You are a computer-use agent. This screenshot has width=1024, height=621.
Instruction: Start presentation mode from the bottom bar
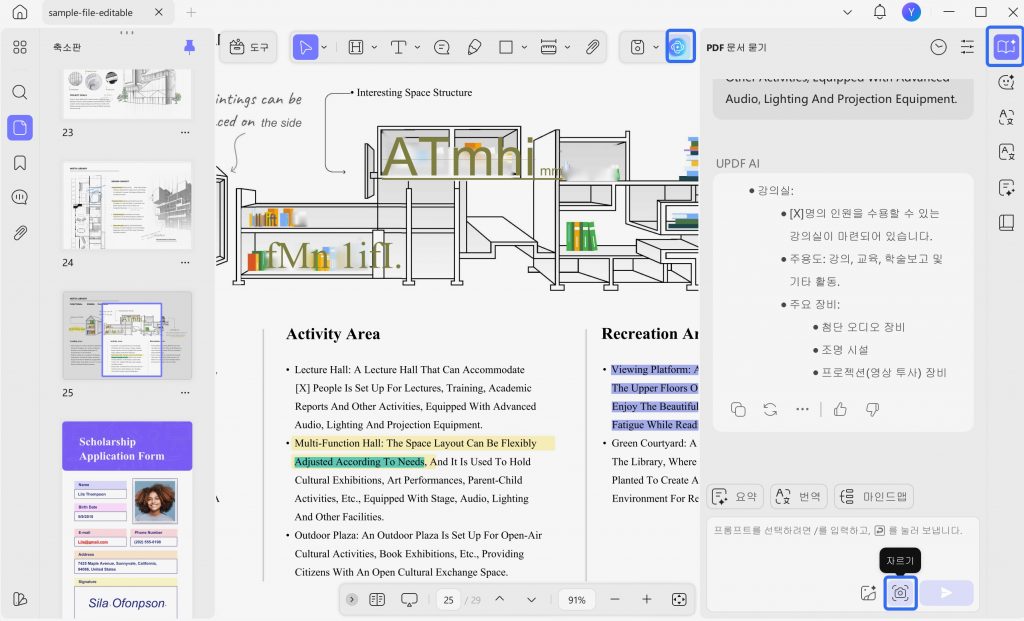pyautogui.click(x=409, y=599)
